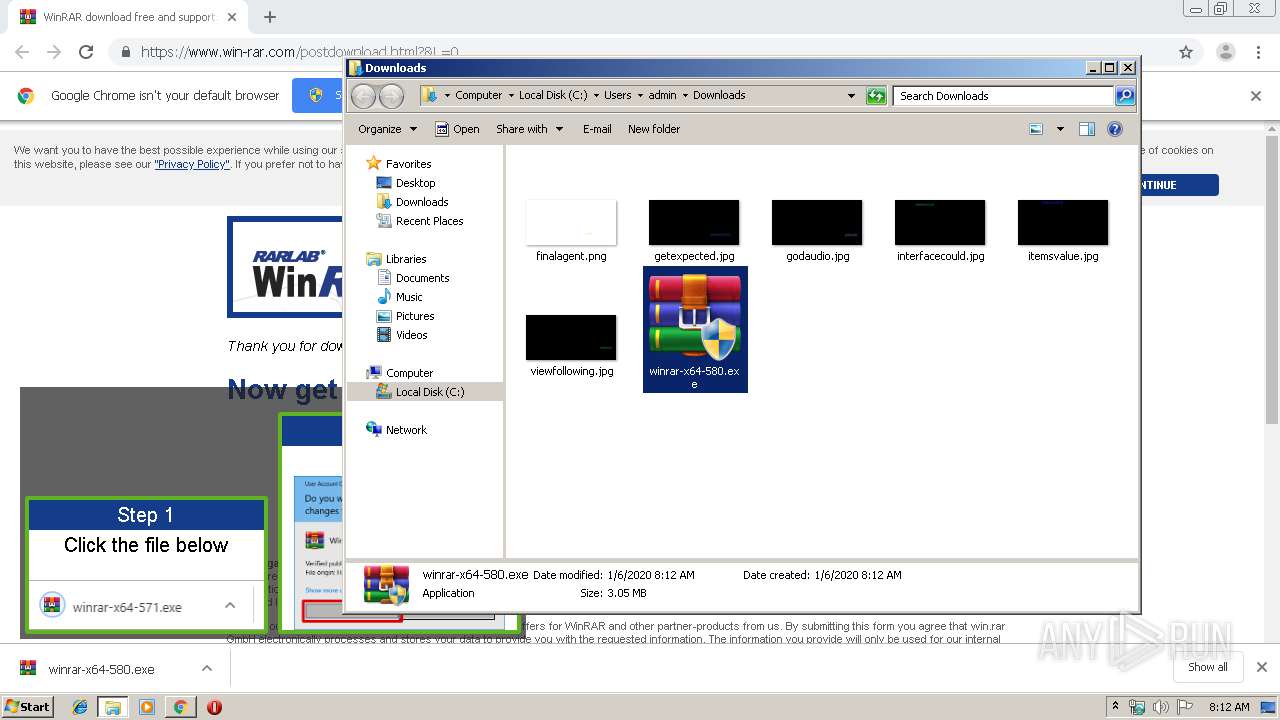The width and height of the screenshot is (1280, 720).
Task: Click Open in Explorer toolbar
Action: [457, 129]
